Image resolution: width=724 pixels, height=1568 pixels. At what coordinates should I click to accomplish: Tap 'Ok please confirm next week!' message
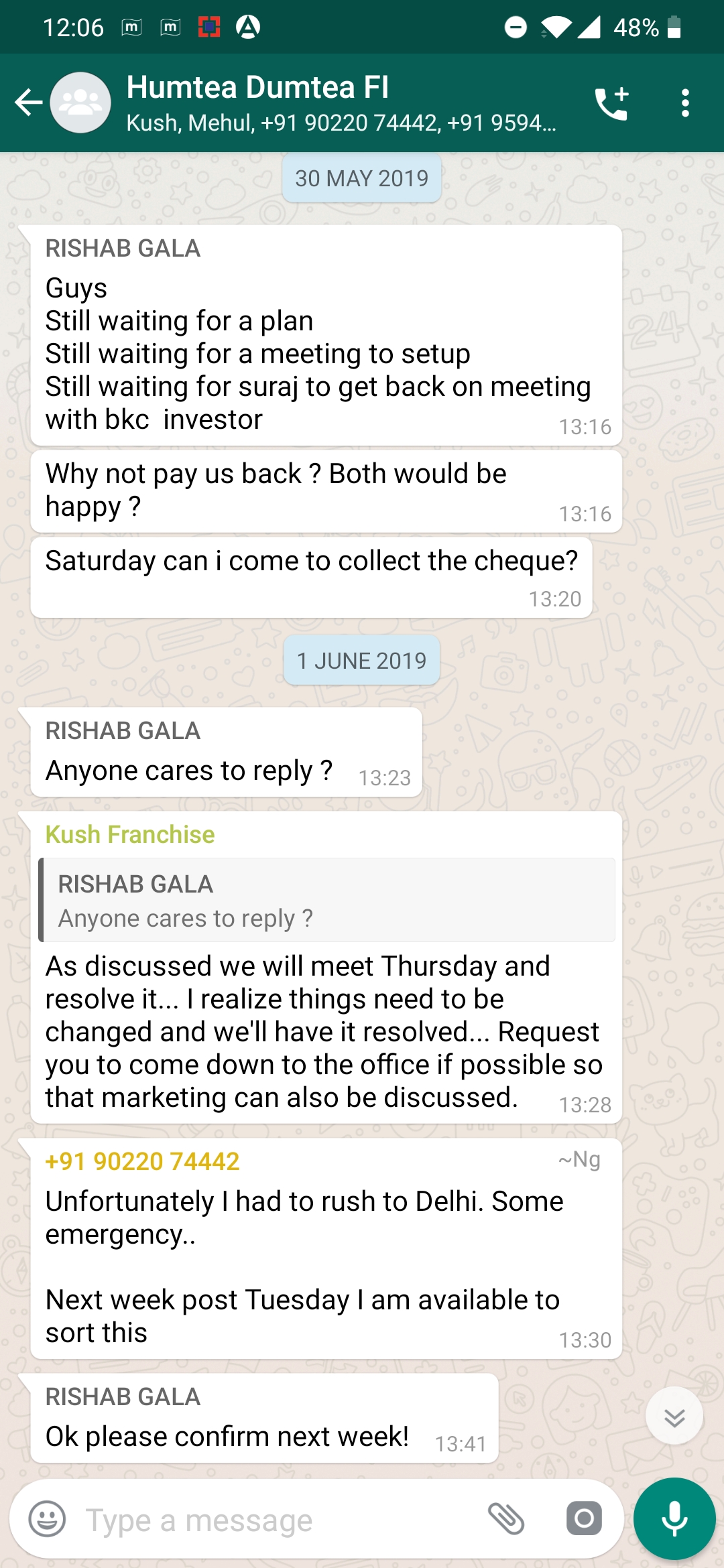227,1437
